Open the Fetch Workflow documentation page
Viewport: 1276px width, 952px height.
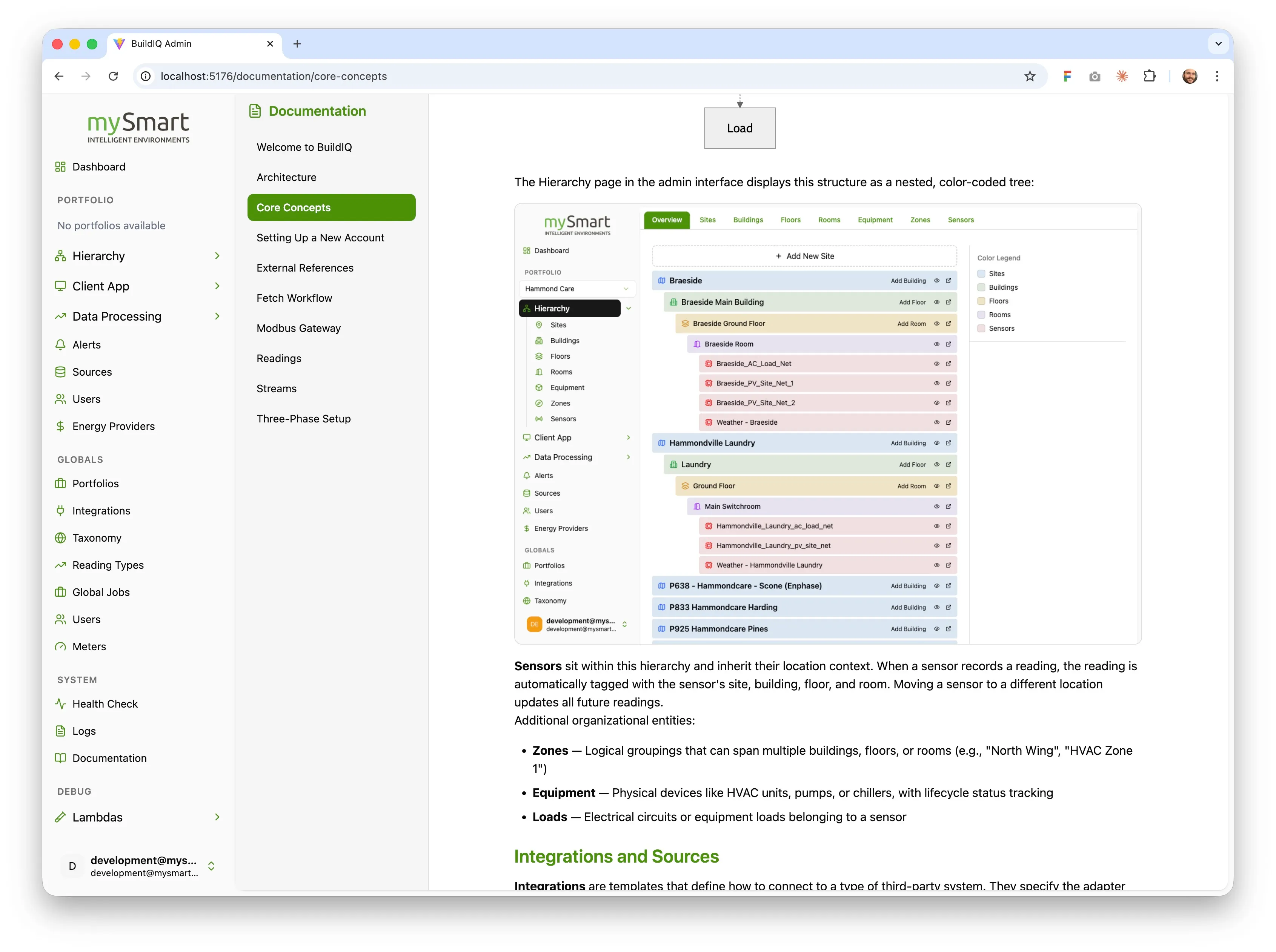click(x=295, y=298)
